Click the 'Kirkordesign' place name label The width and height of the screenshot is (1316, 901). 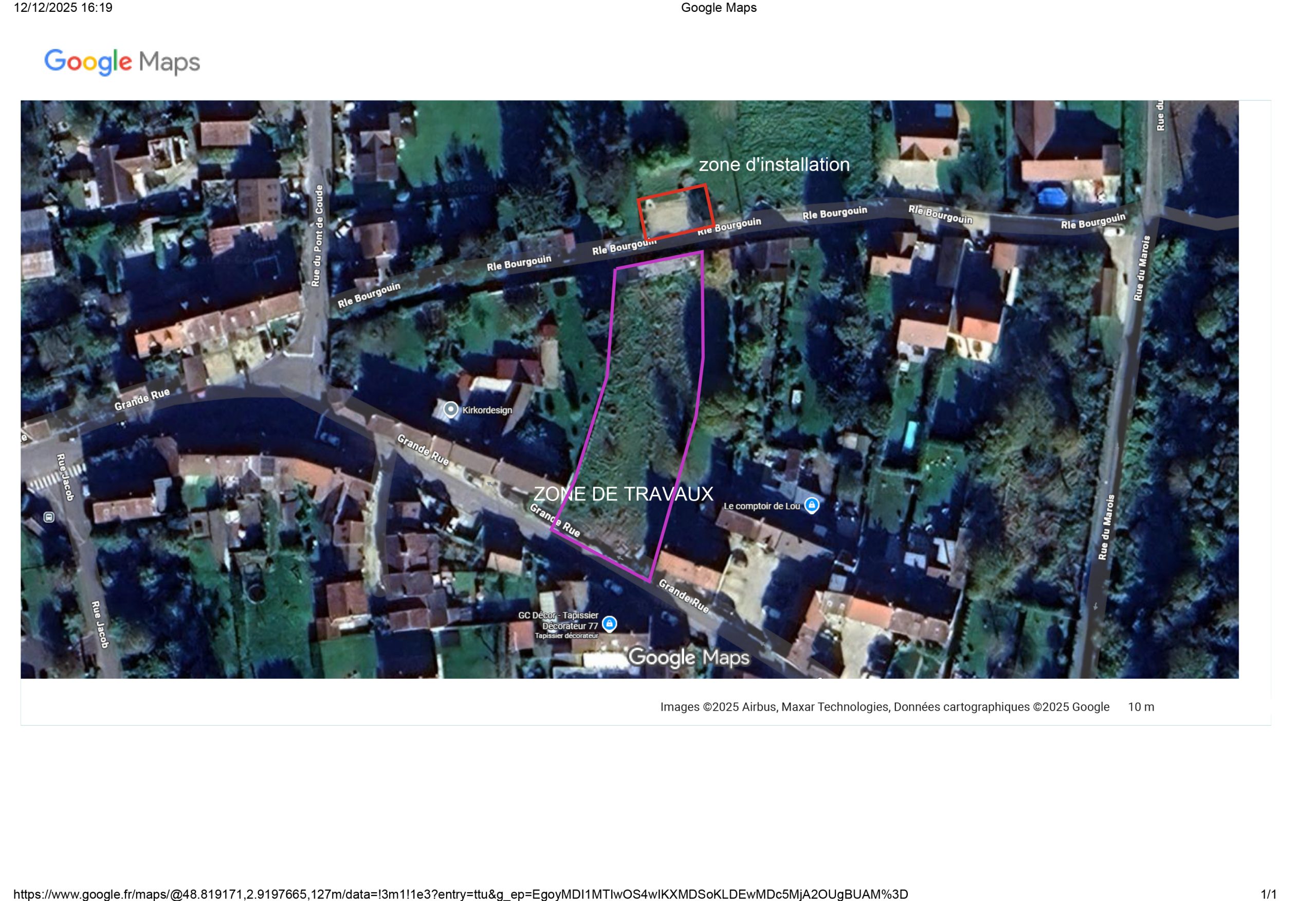[x=487, y=410]
